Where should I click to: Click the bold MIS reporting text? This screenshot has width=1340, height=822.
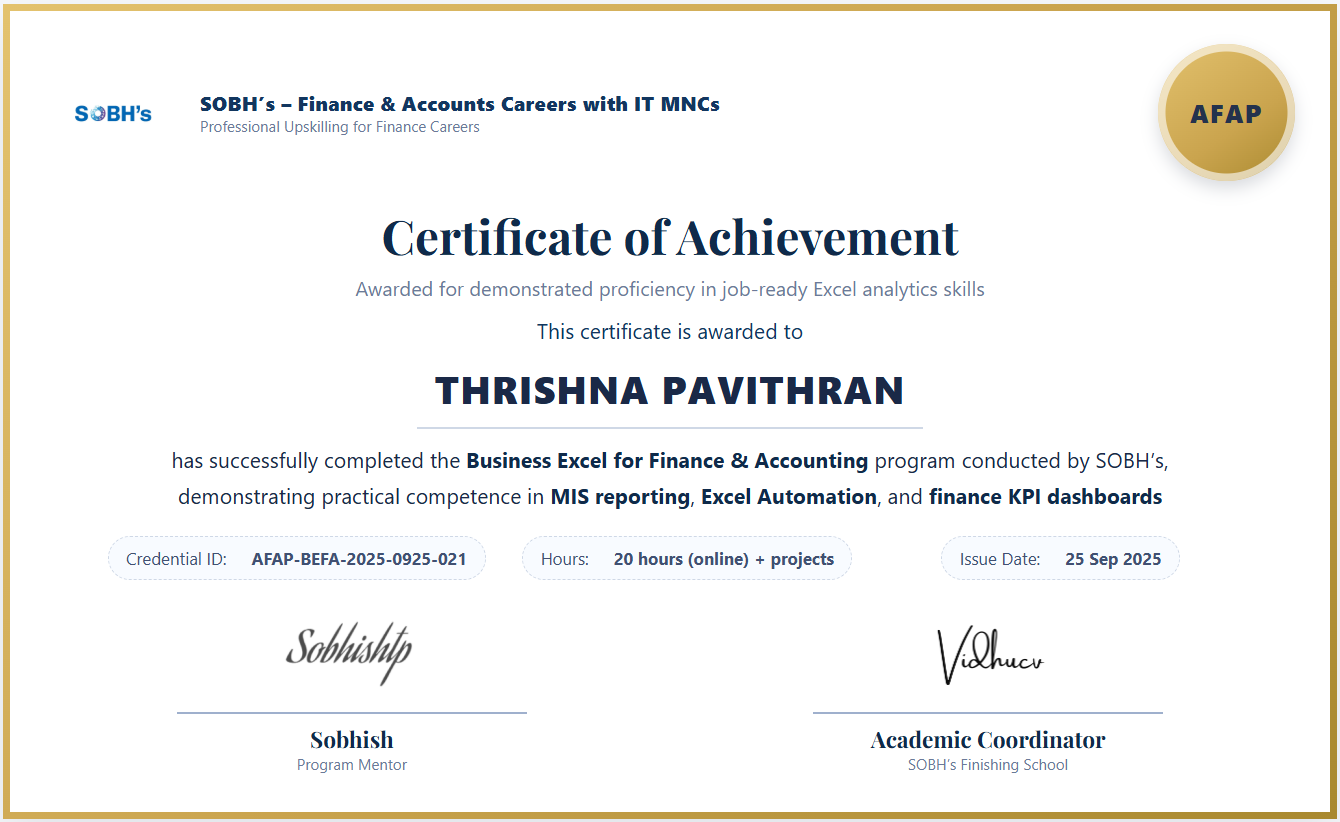click(620, 497)
